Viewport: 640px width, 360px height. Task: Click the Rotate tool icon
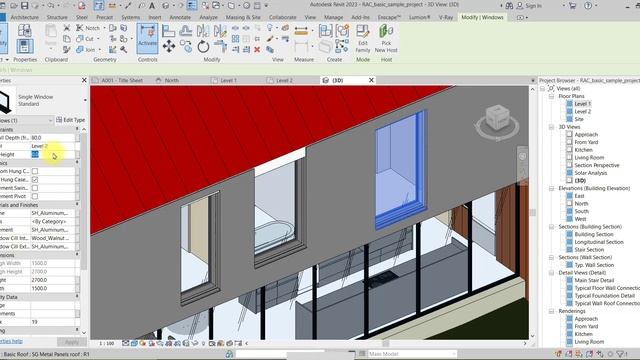pos(203,47)
